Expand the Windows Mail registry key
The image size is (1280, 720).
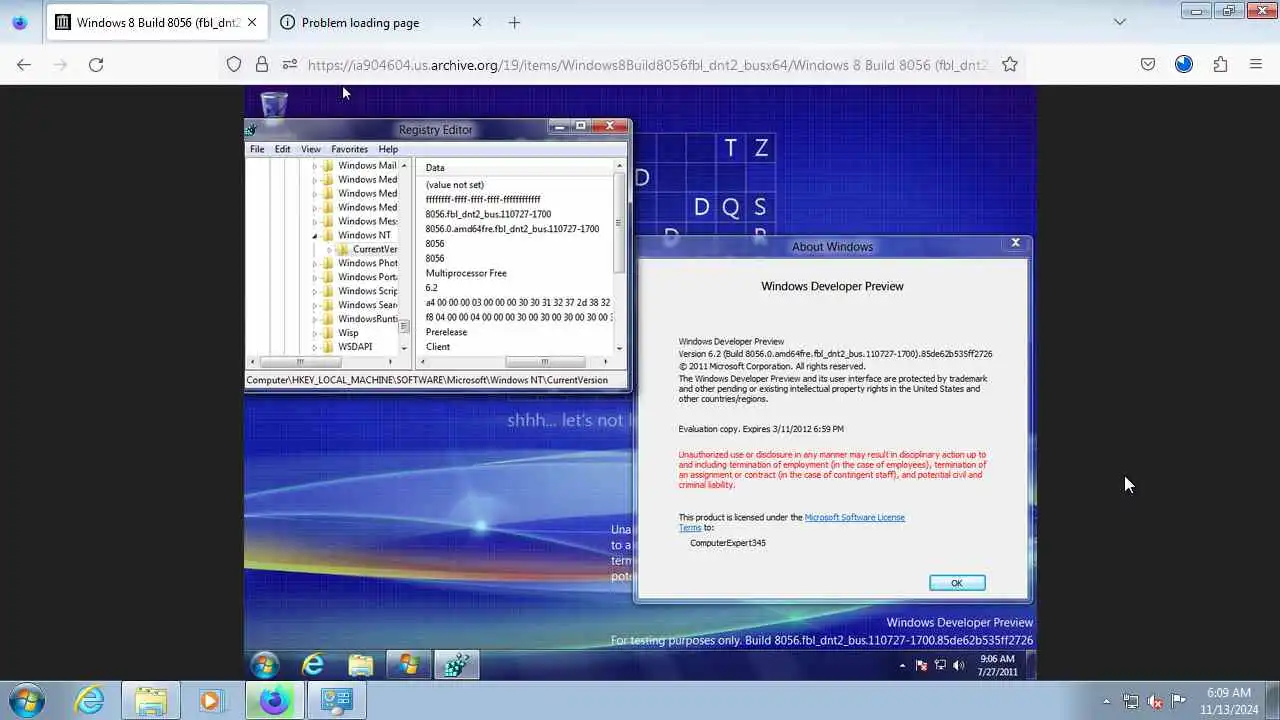click(315, 166)
